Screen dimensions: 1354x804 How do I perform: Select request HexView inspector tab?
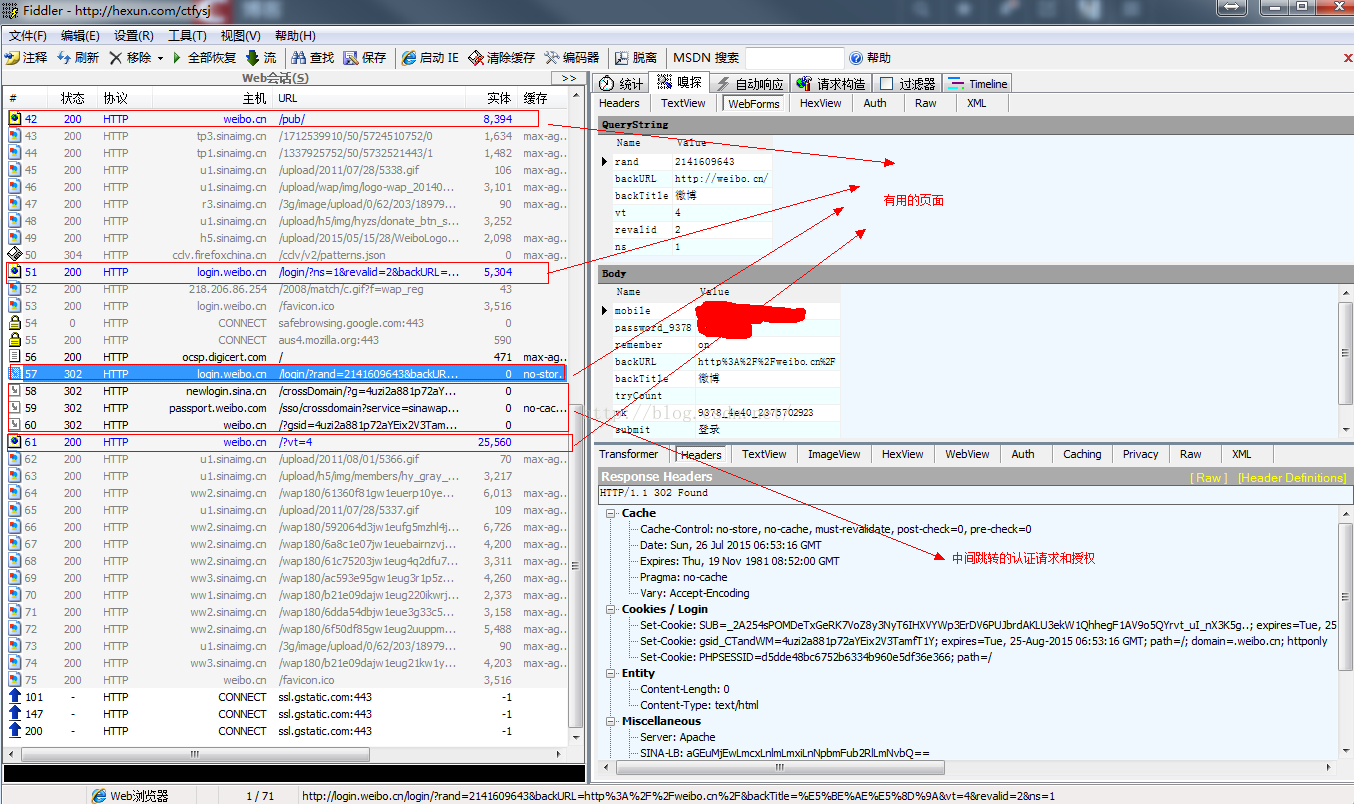[x=820, y=103]
